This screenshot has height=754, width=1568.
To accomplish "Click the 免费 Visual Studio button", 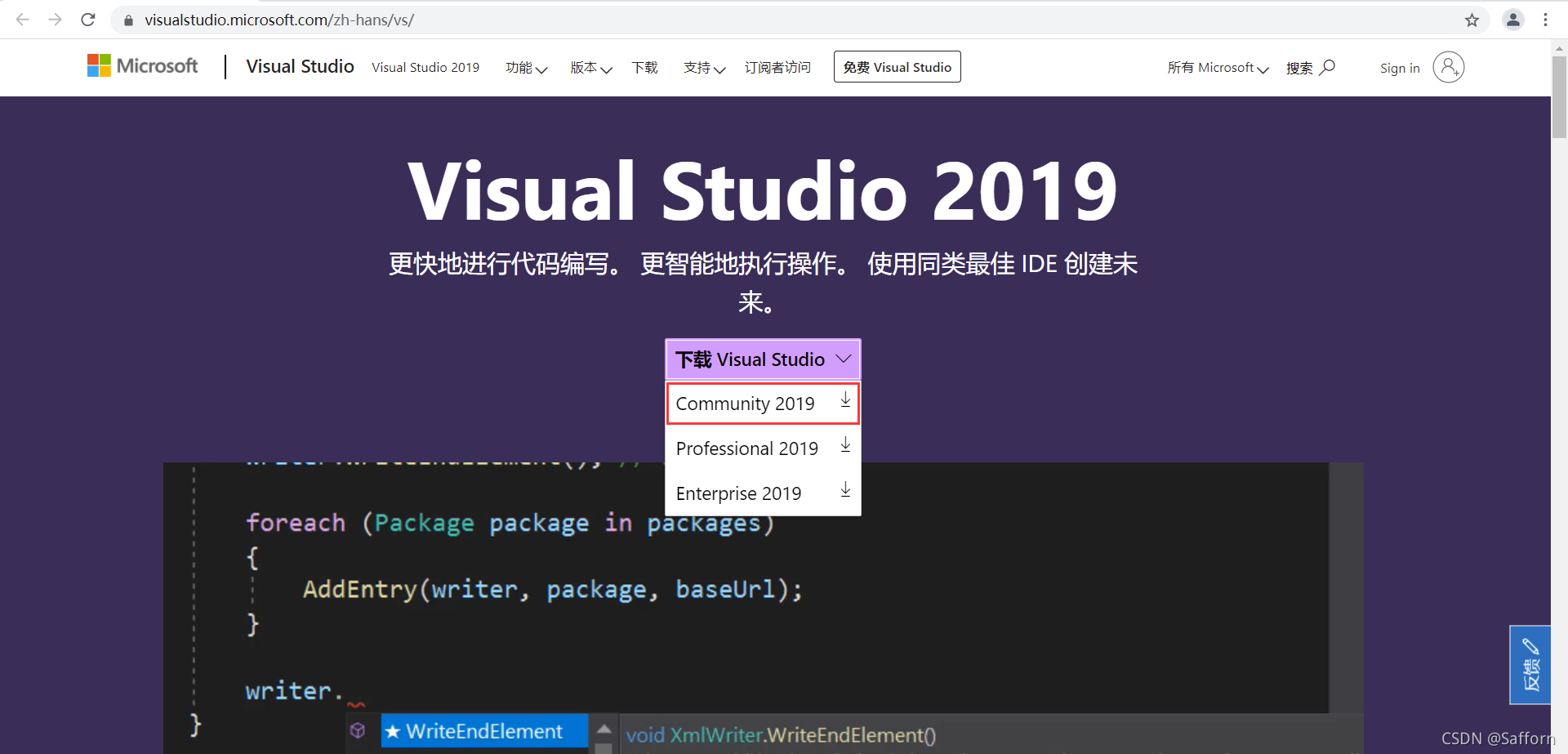I will (x=897, y=67).
